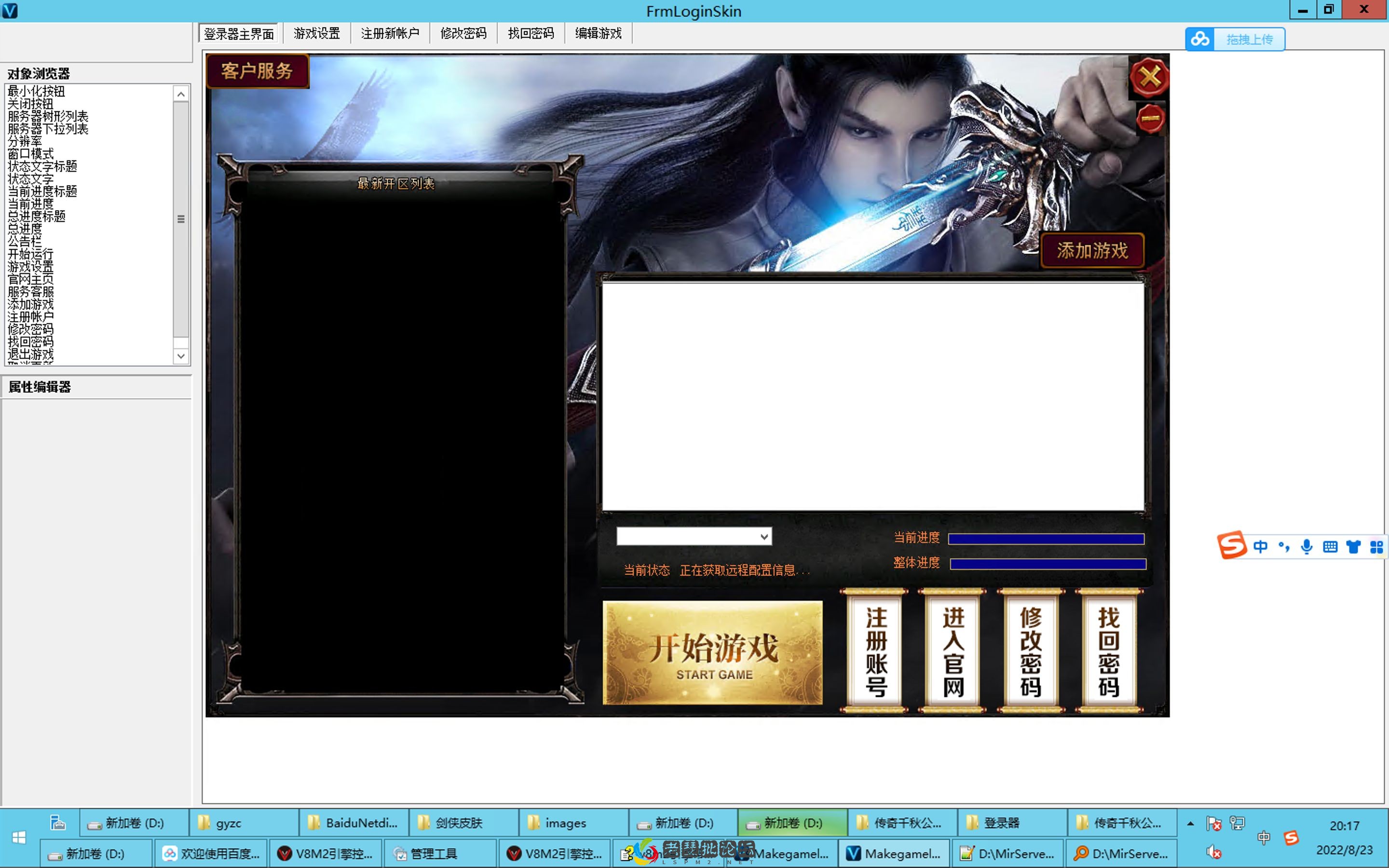The height and width of the screenshot is (868, 1389).
Task: Click the Baidu cloud drag-upload icon
Action: pos(1200,39)
